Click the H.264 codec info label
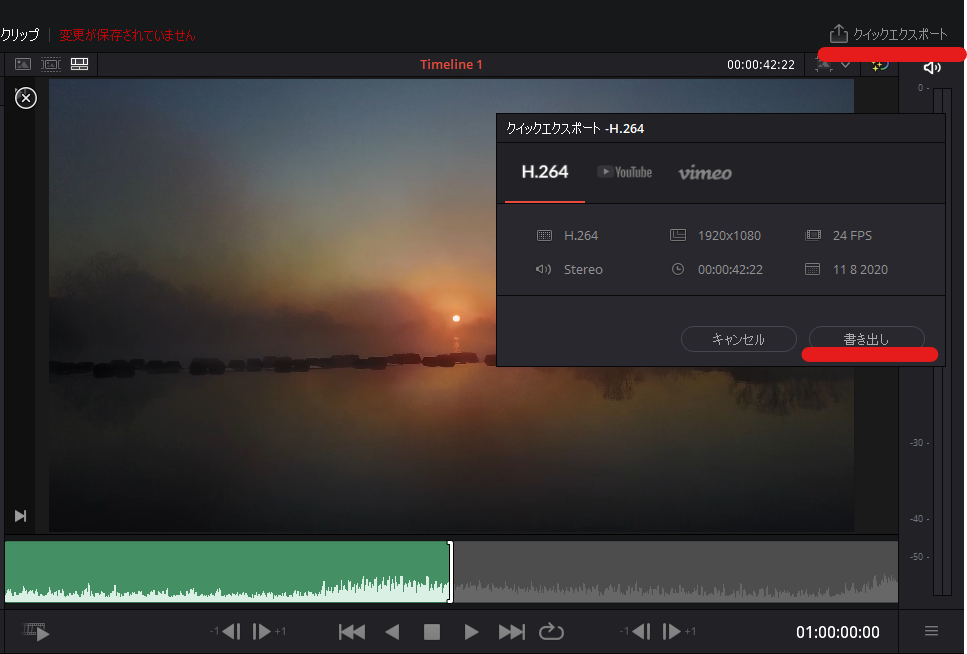This screenshot has height=654, width=967. click(x=581, y=236)
